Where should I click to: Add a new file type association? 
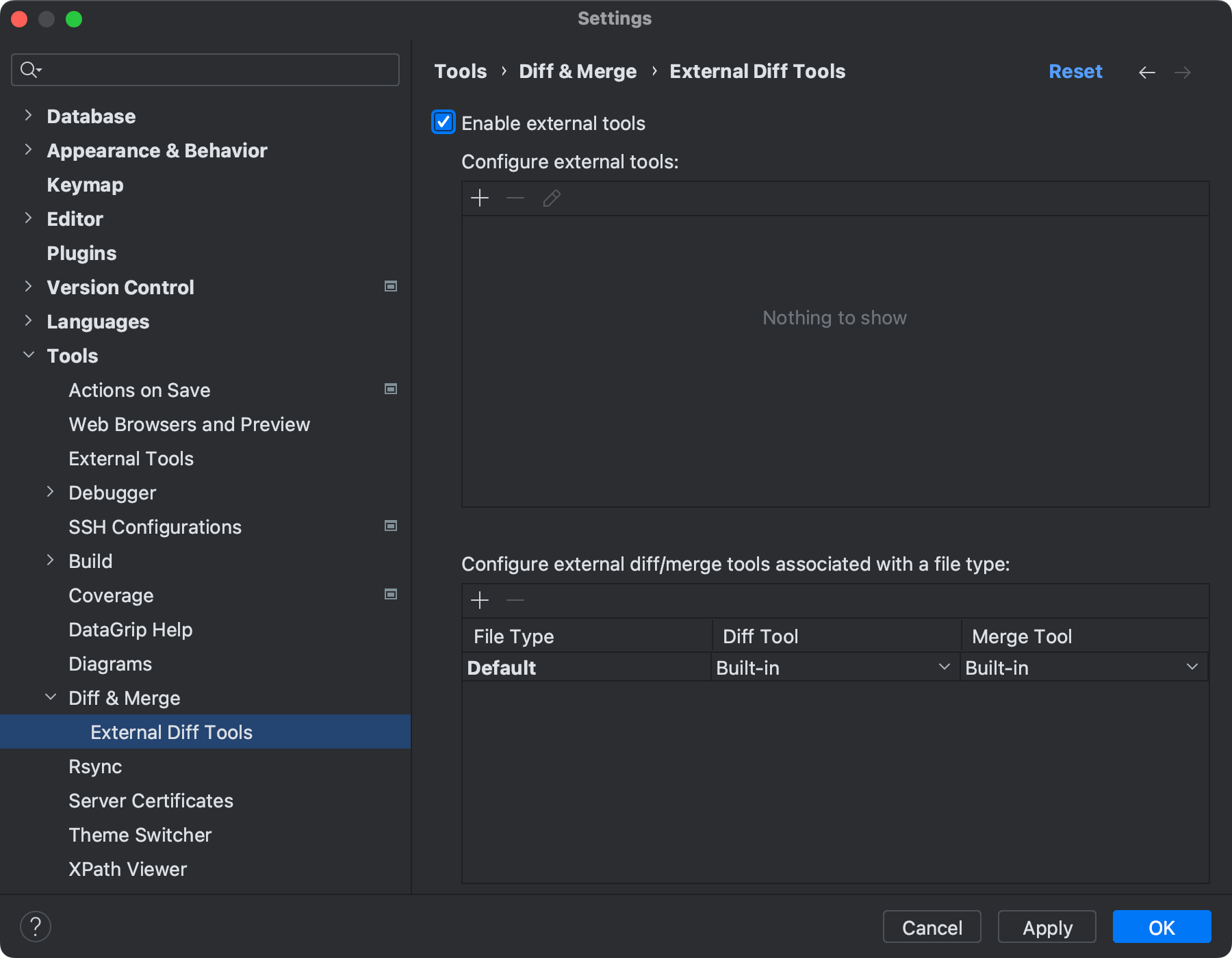point(480,600)
